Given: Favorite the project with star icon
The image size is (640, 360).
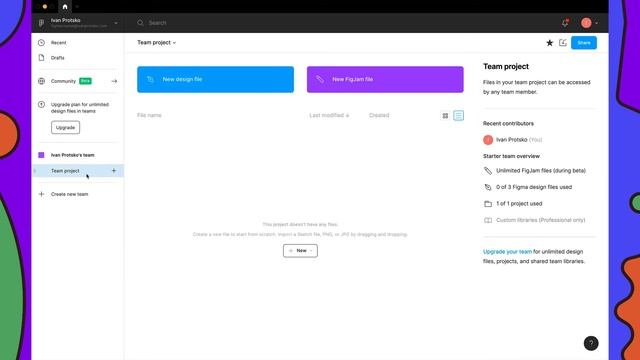Looking at the screenshot, I should pyautogui.click(x=549, y=43).
